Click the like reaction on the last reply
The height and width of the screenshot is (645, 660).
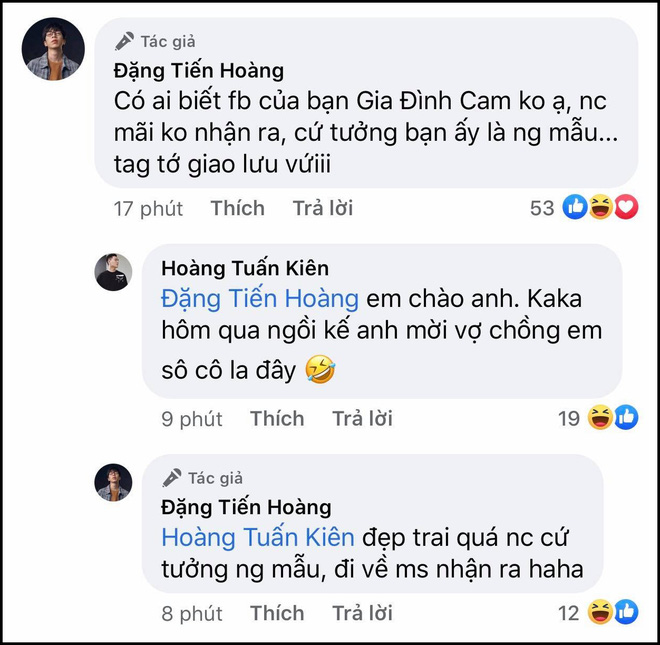(626, 611)
